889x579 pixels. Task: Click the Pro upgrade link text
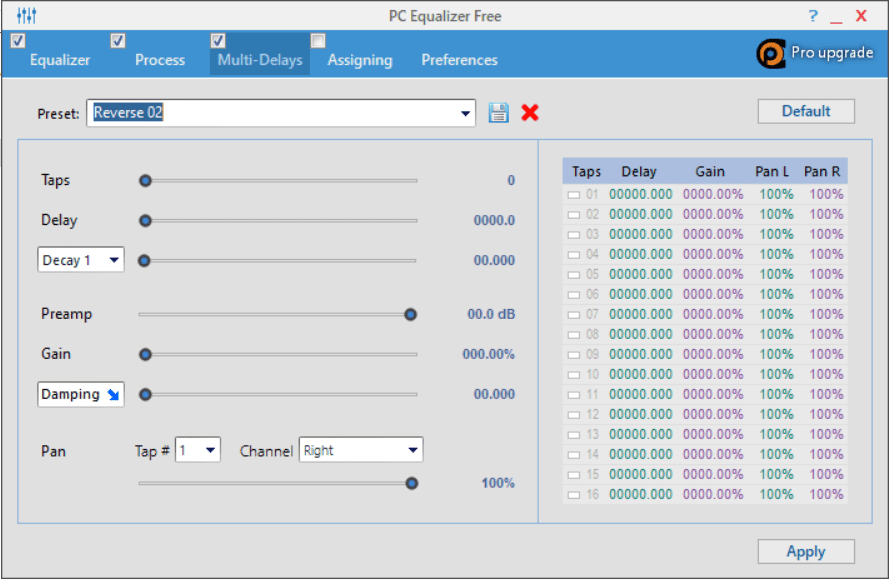pos(832,53)
